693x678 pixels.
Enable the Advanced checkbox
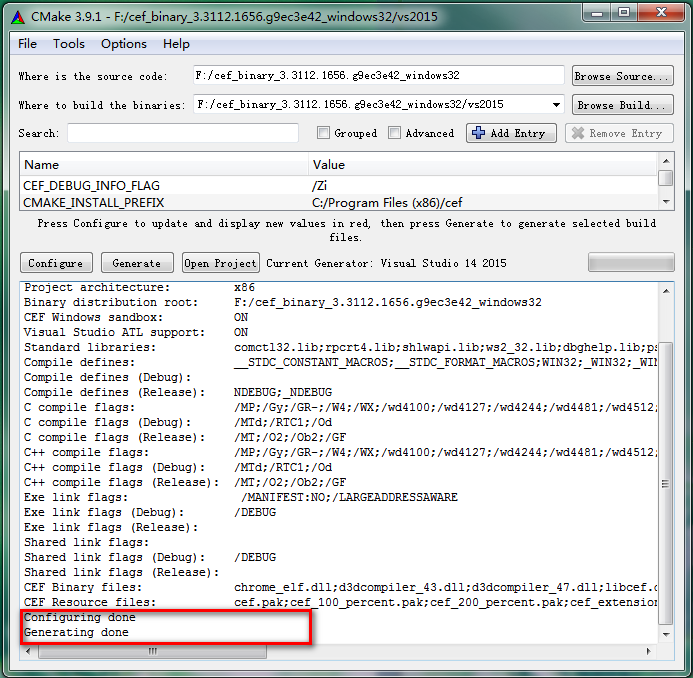(394, 133)
